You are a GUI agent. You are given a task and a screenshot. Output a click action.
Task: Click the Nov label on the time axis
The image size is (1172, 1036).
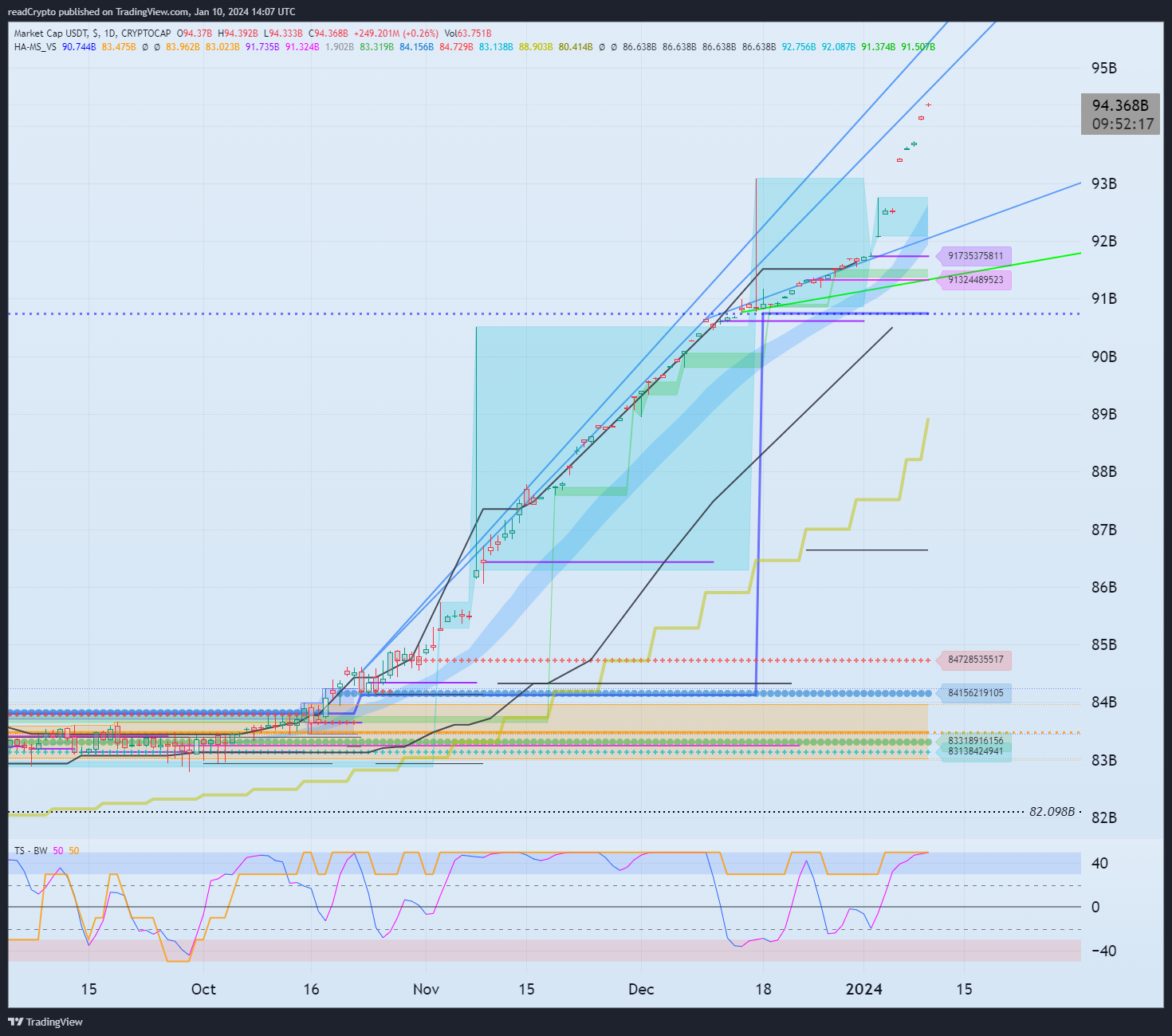coord(427,989)
